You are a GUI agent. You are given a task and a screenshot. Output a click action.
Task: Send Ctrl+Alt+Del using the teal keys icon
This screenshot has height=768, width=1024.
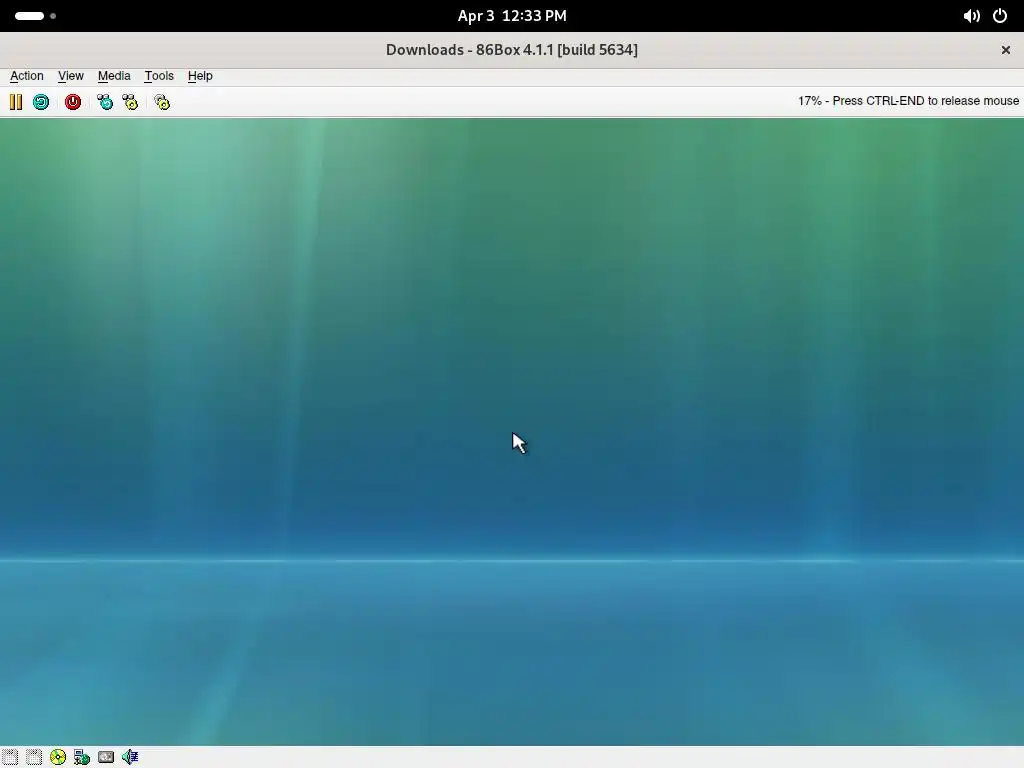click(104, 102)
